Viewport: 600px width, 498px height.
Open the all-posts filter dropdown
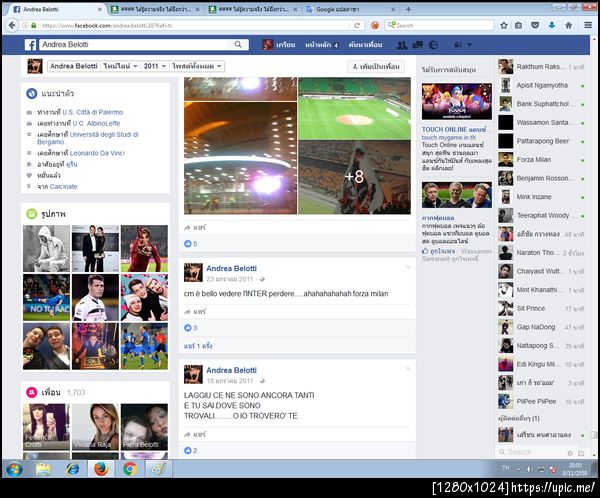196,66
